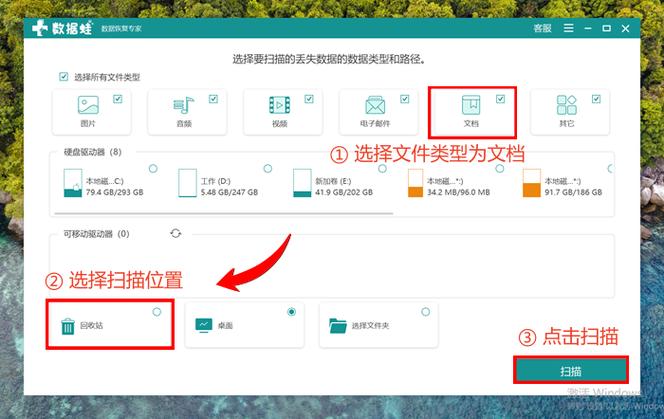Click the 可移动驱动器 (0) heading

click(x=96, y=233)
